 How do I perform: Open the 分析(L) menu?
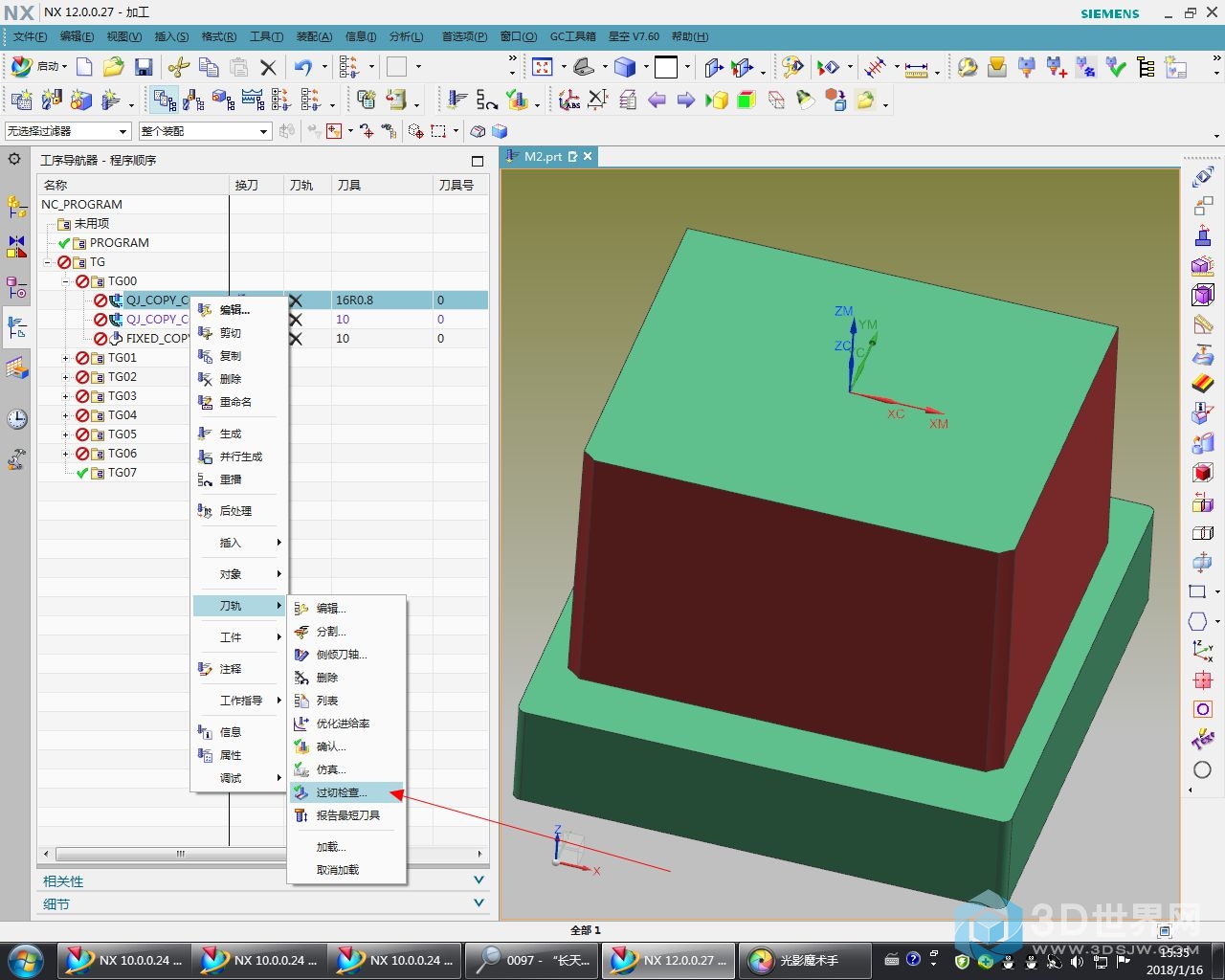pyautogui.click(x=406, y=36)
